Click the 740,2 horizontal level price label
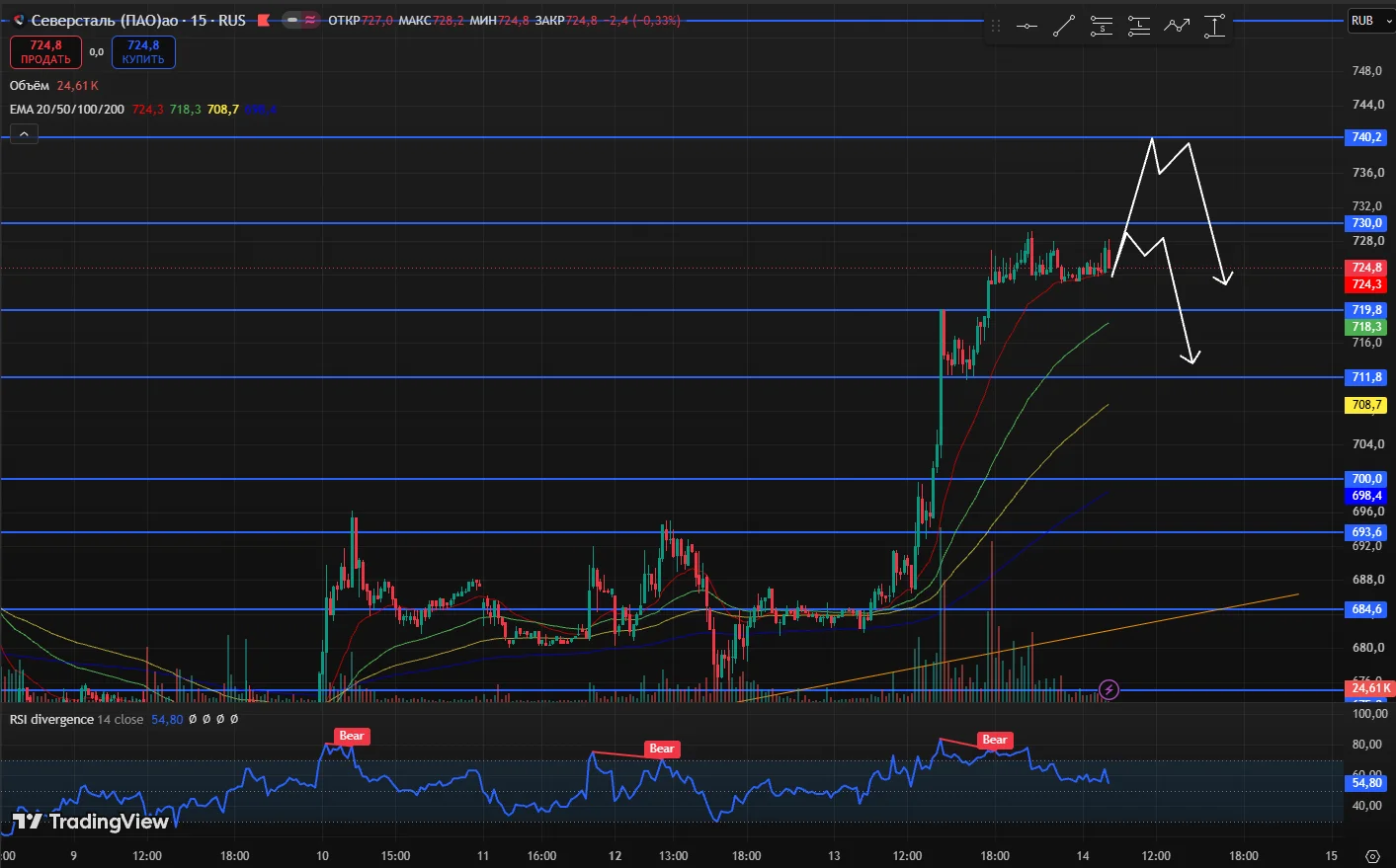The height and width of the screenshot is (868, 1396). tap(1366, 137)
